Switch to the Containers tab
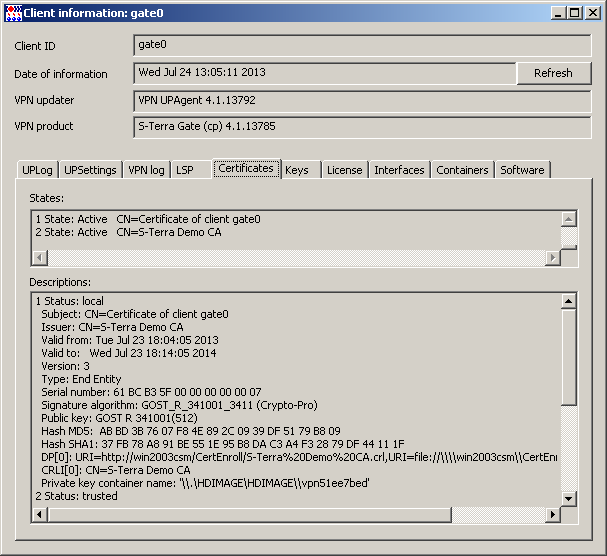 pyautogui.click(x=462, y=170)
